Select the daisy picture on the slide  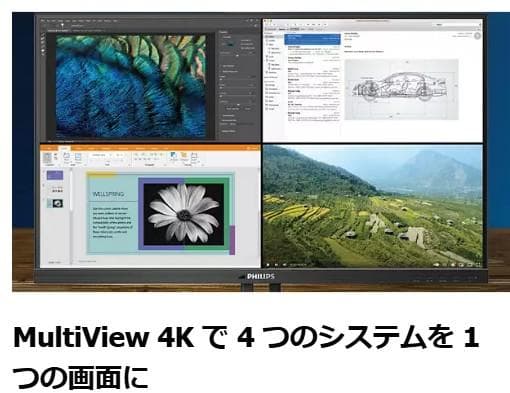(184, 214)
